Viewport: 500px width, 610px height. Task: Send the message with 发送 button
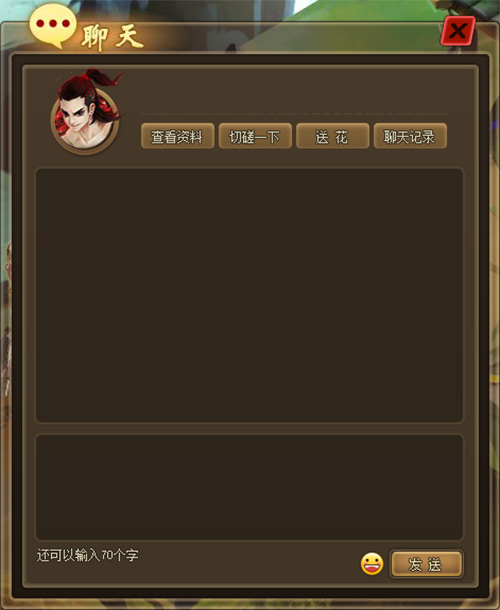coord(426,564)
